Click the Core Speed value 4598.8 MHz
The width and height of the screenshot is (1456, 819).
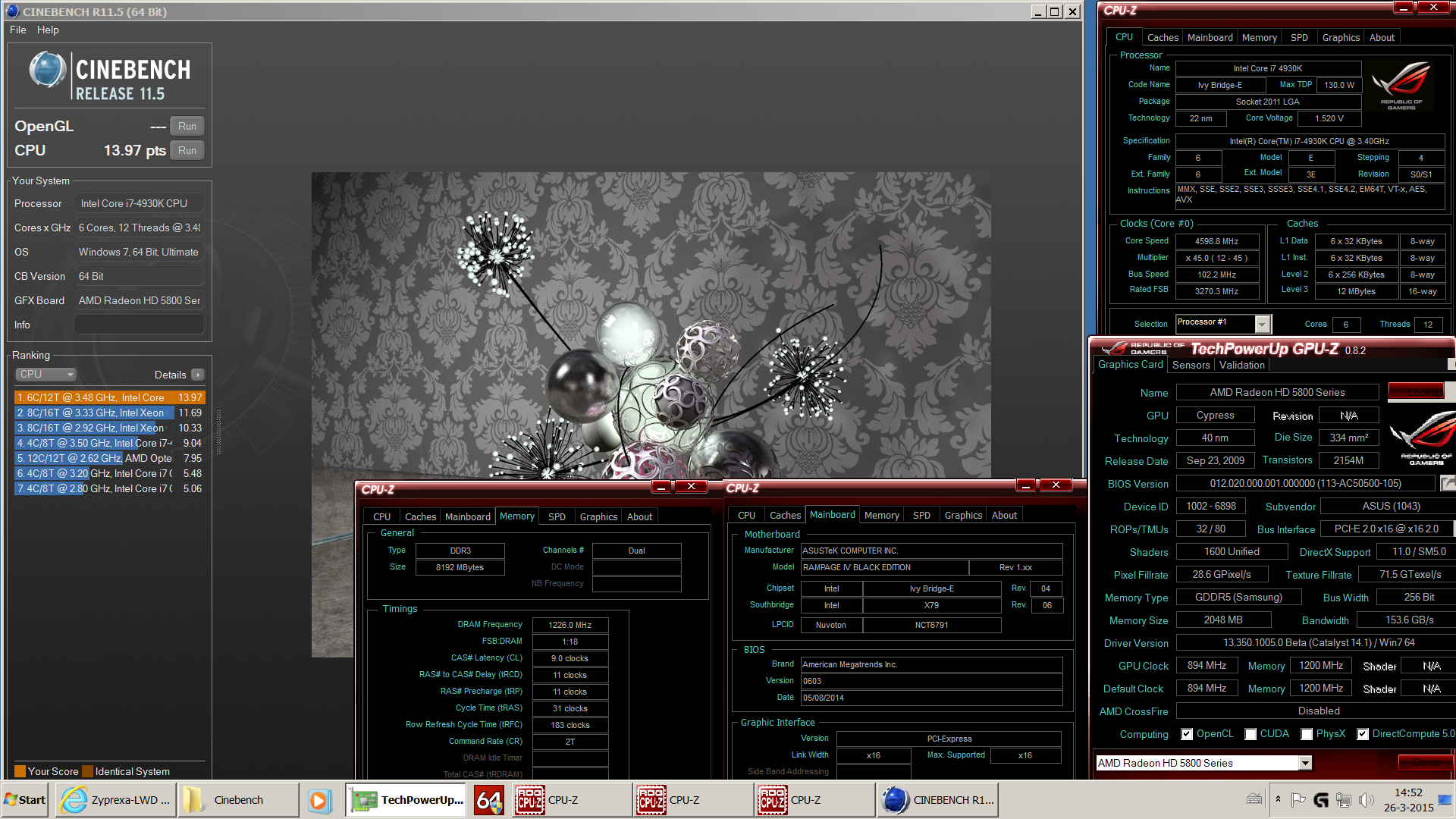1216,241
